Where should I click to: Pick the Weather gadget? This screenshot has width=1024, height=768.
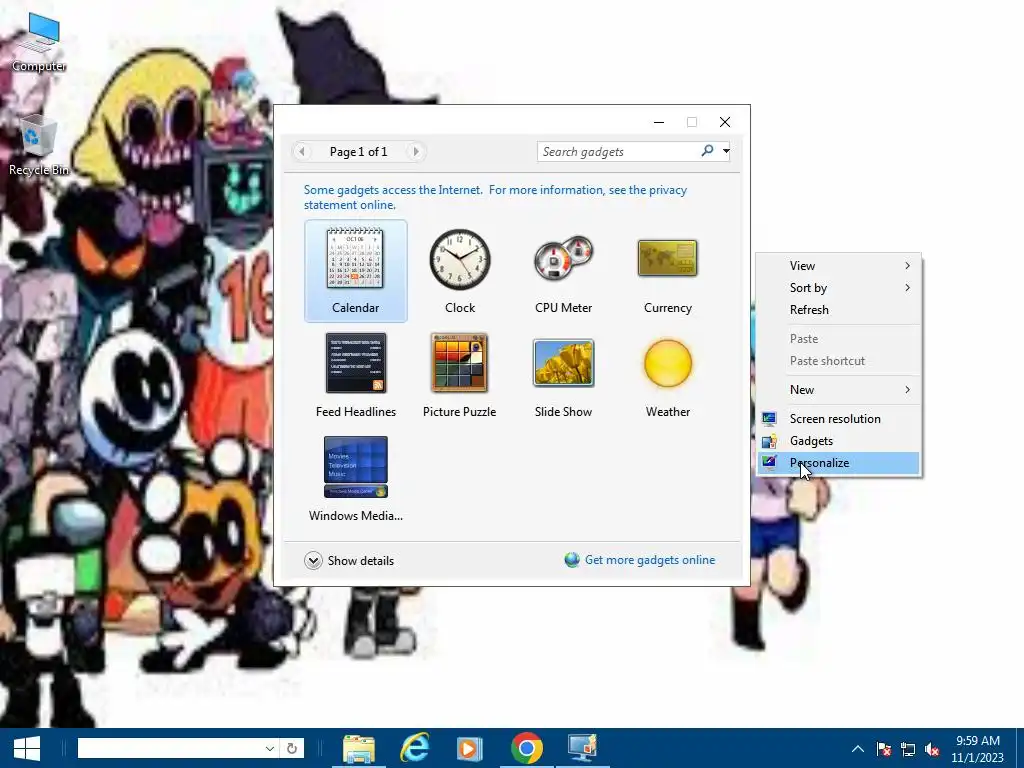667,375
